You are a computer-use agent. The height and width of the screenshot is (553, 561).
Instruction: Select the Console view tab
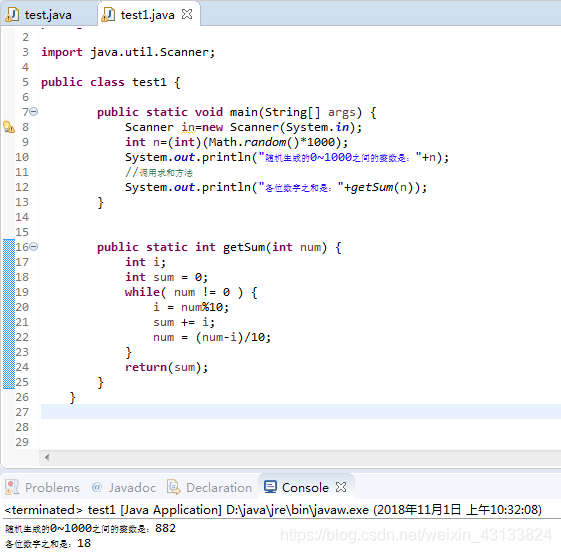pyautogui.click(x=305, y=488)
